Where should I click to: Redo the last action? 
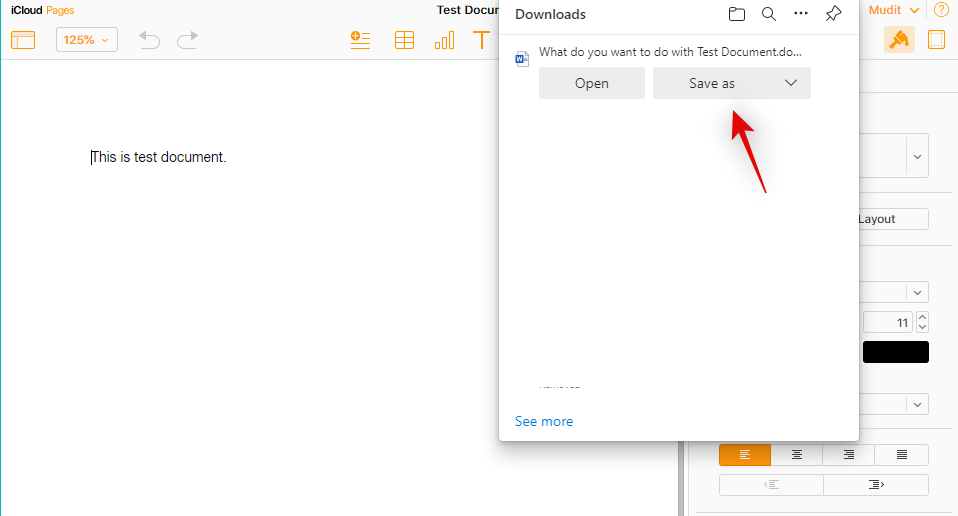point(188,40)
